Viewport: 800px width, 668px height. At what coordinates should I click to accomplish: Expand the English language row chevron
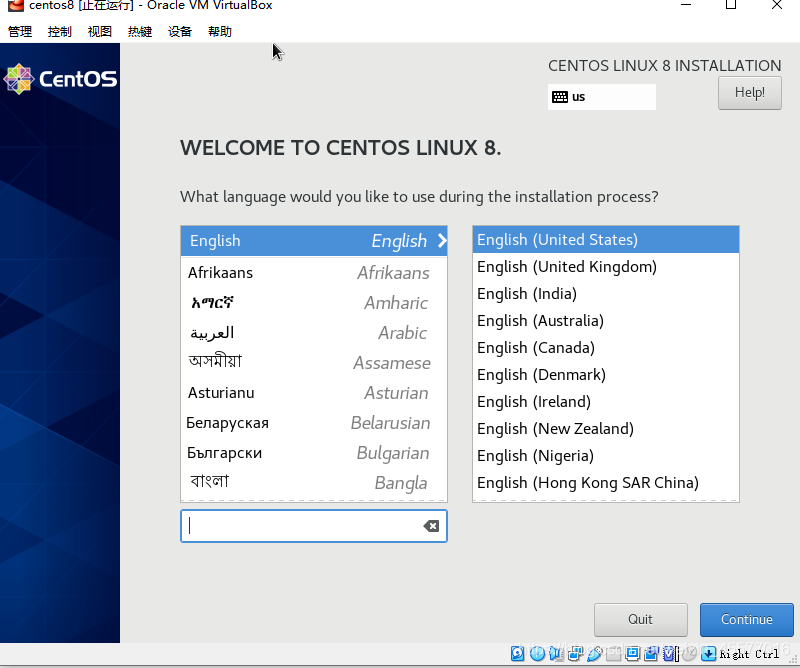[x=442, y=241]
